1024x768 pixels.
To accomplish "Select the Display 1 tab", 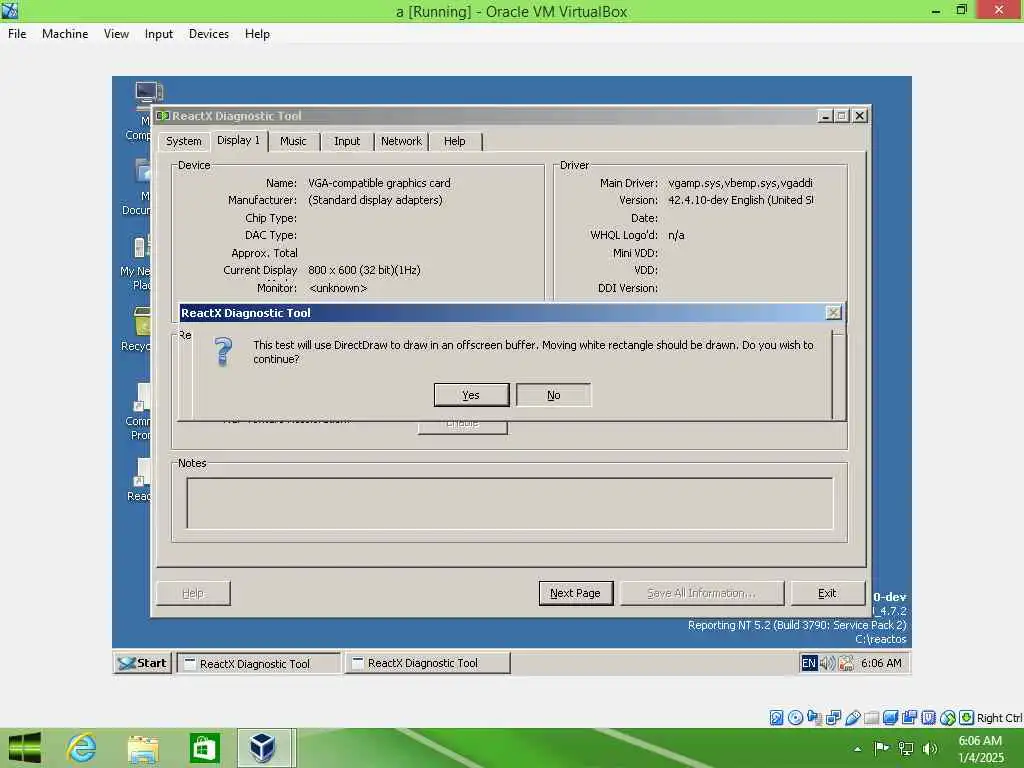I will click(238, 140).
